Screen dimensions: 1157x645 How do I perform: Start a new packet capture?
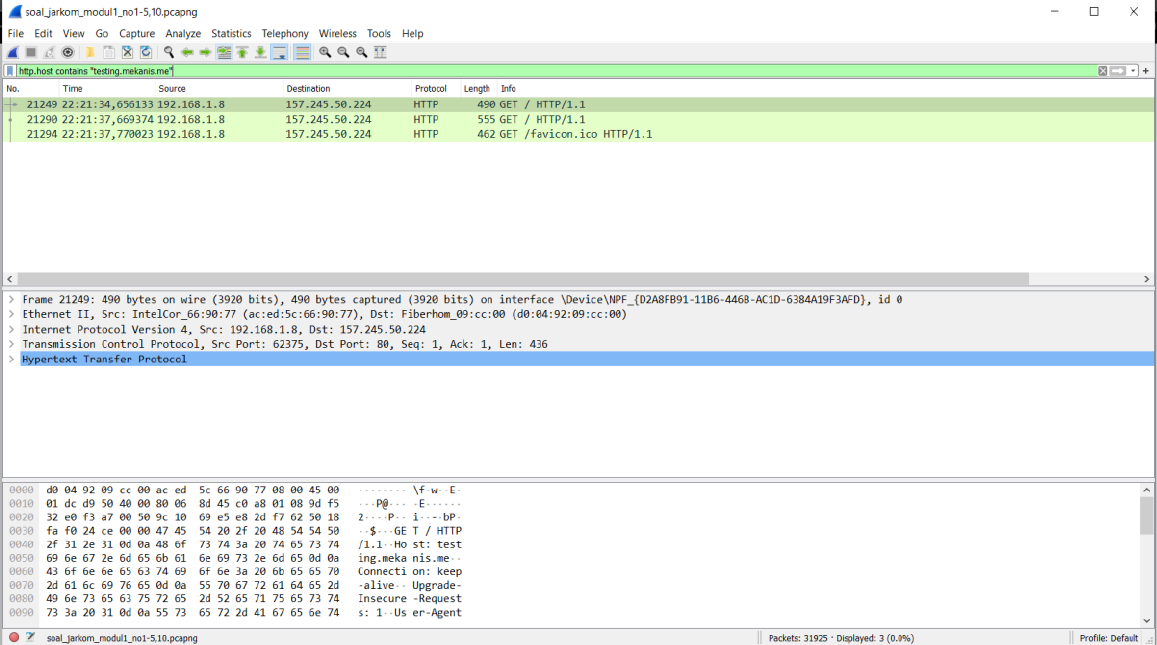(12, 51)
